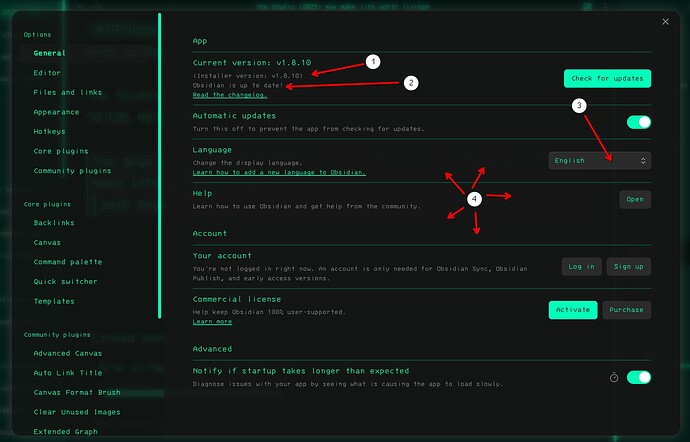This screenshot has width=690, height=442.
Task: Click Check for updates button
Action: (x=607, y=78)
